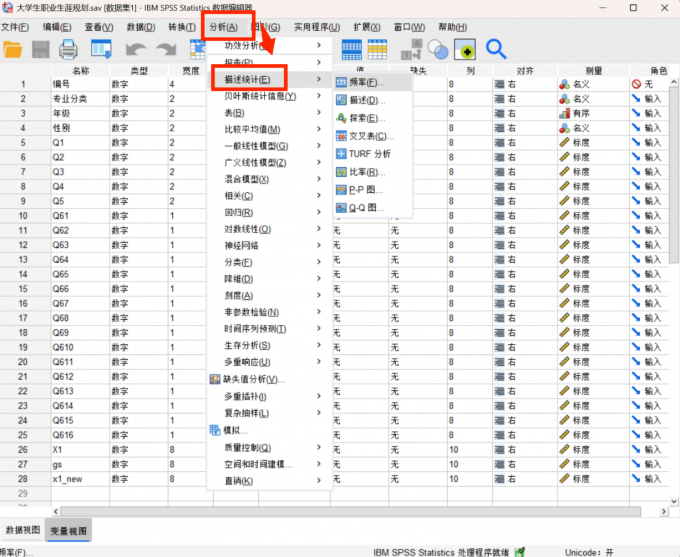Click the value labels toolbar icon
The height and width of the screenshot is (557, 680).
[411, 49]
